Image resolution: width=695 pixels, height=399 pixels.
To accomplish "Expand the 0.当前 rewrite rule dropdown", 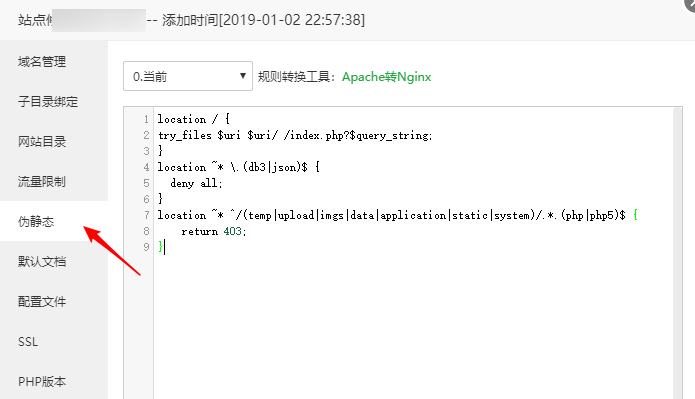I will [x=188, y=76].
